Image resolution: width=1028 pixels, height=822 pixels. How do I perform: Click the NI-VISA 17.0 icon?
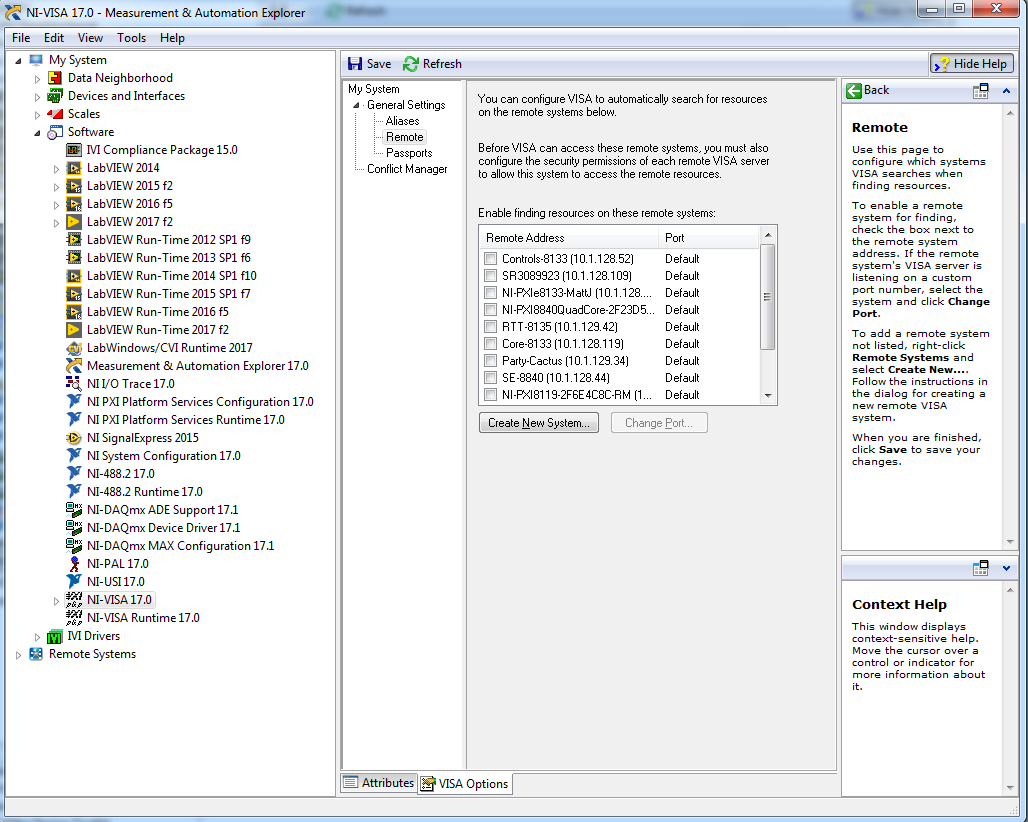pos(74,600)
